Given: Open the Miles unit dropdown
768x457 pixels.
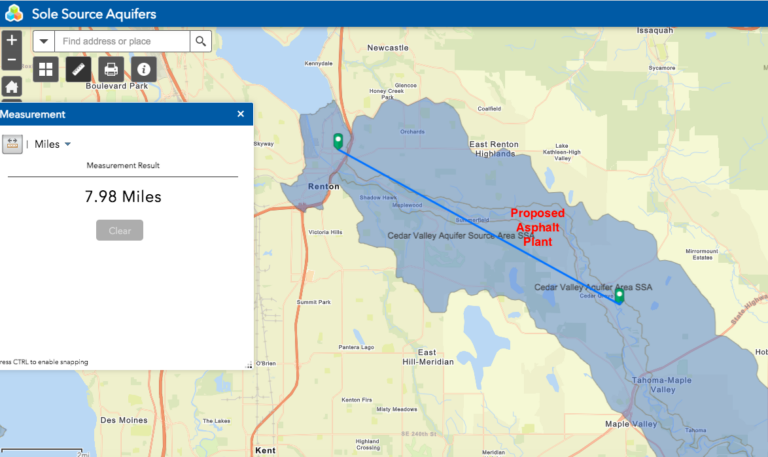Looking at the screenshot, I should coord(53,144).
